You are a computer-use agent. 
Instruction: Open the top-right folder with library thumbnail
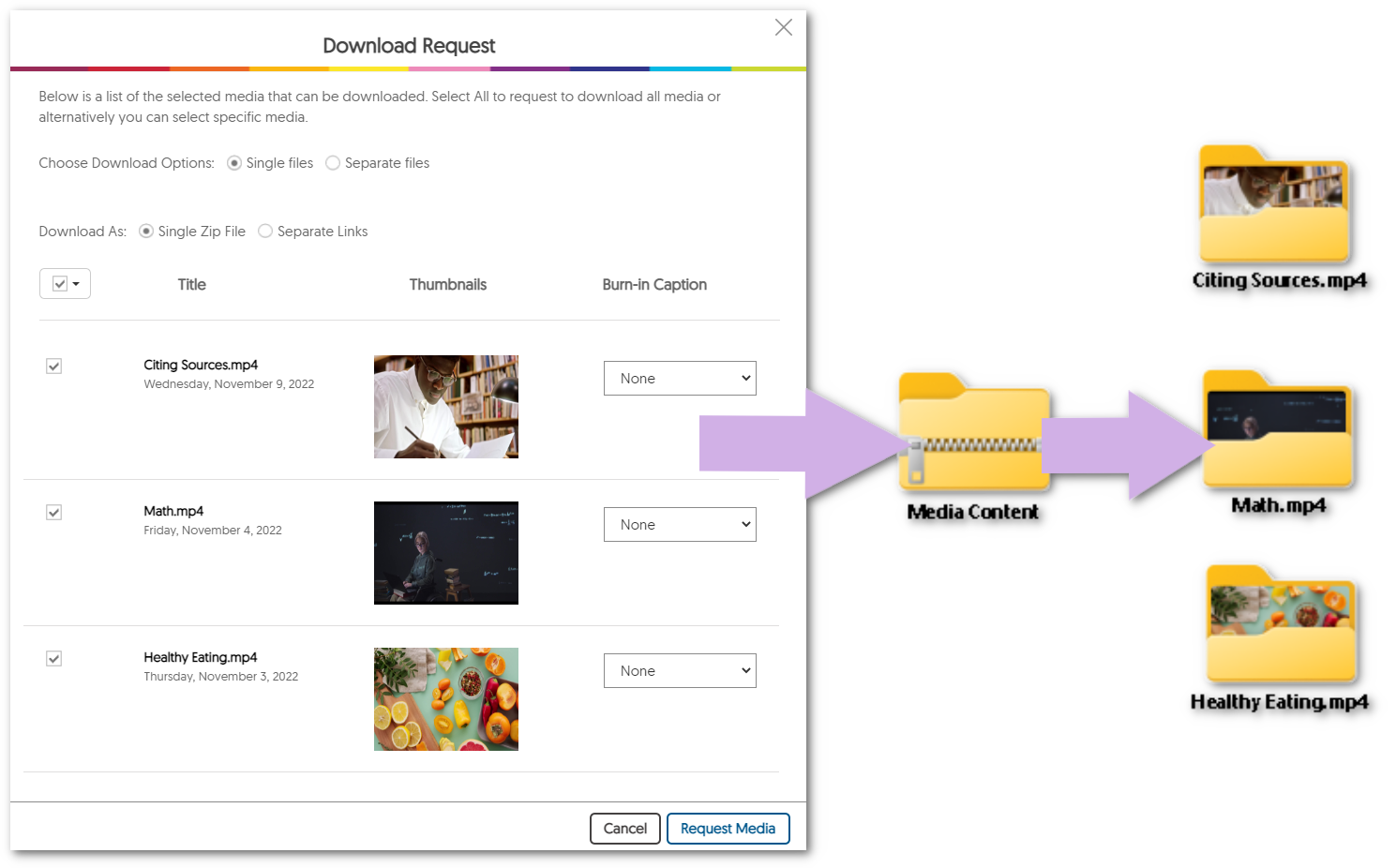(x=1273, y=204)
